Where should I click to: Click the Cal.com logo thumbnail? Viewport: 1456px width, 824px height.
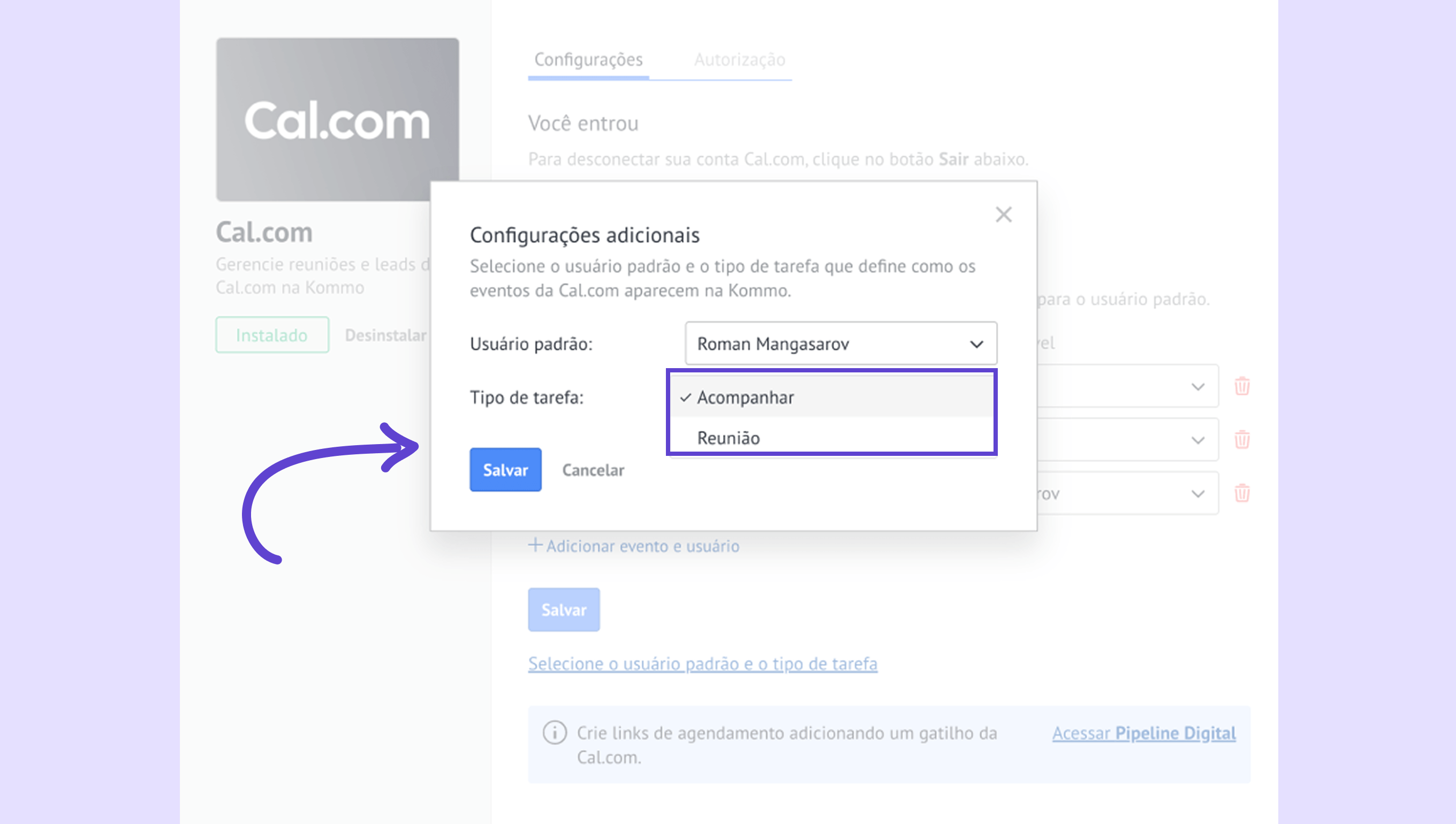coord(337,119)
